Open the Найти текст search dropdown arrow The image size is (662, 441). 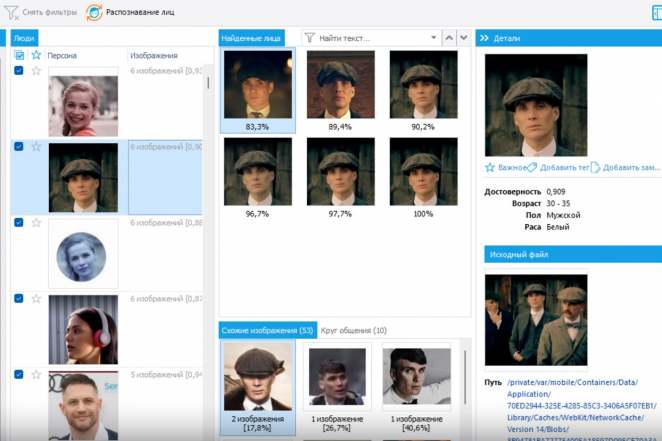pyautogui.click(x=433, y=38)
